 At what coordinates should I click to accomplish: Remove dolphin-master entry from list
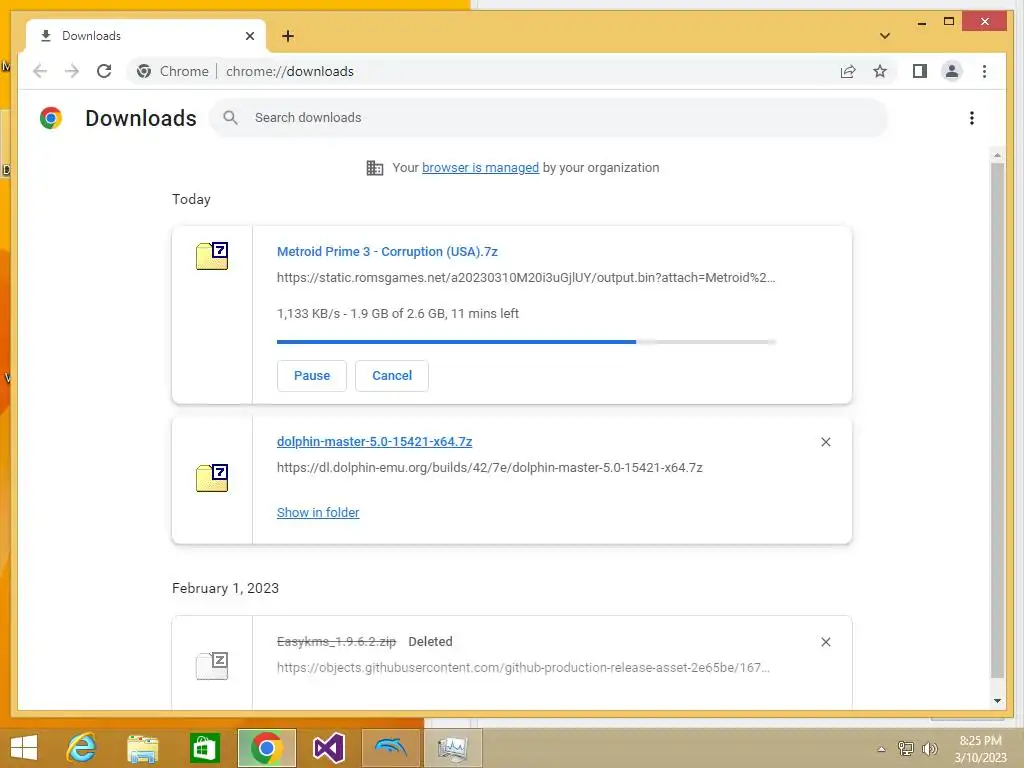pyautogui.click(x=825, y=442)
